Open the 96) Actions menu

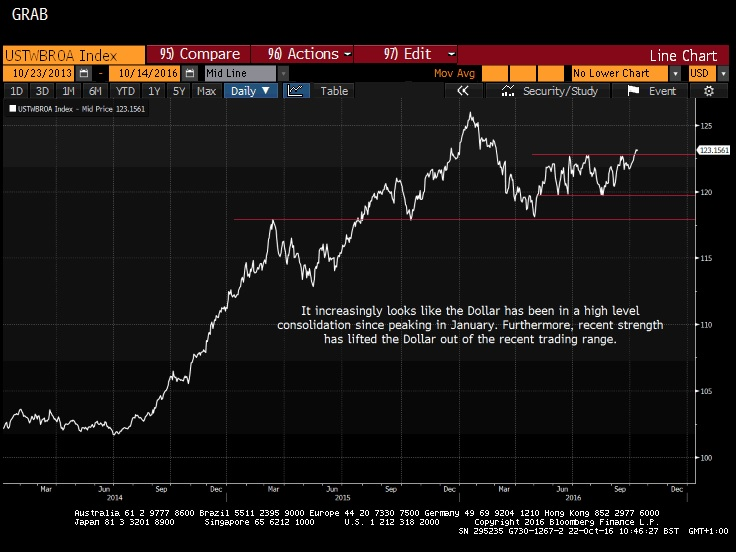pyautogui.click(x=303, y=54)
